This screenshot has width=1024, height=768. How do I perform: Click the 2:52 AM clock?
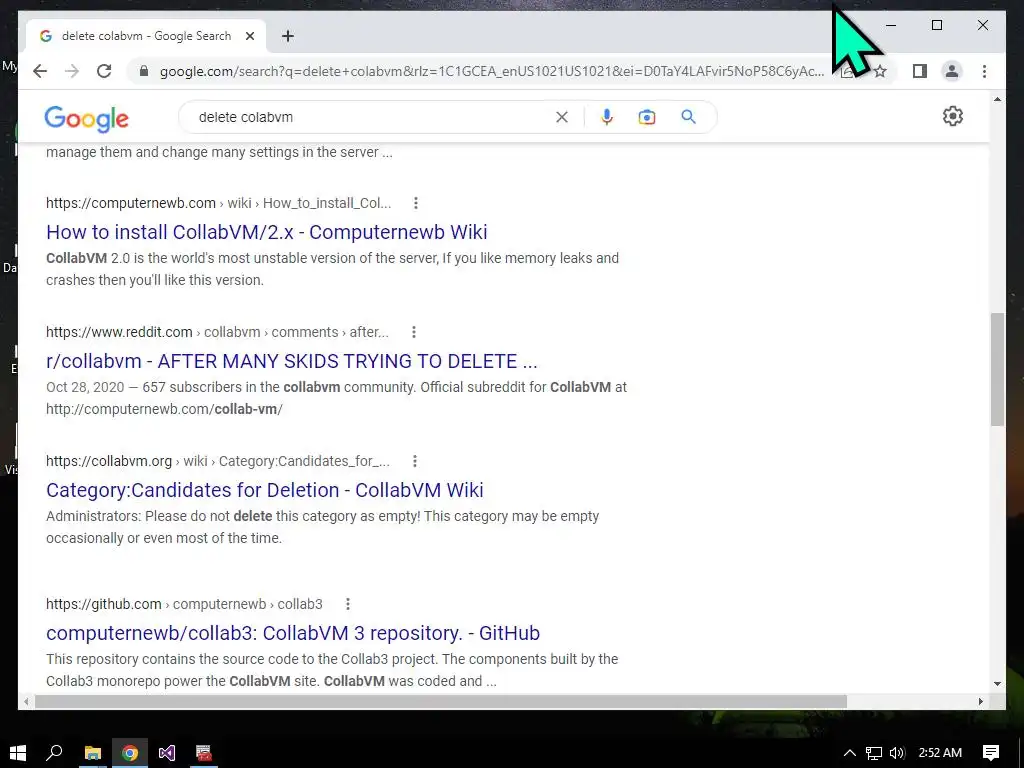pos(940,753)
